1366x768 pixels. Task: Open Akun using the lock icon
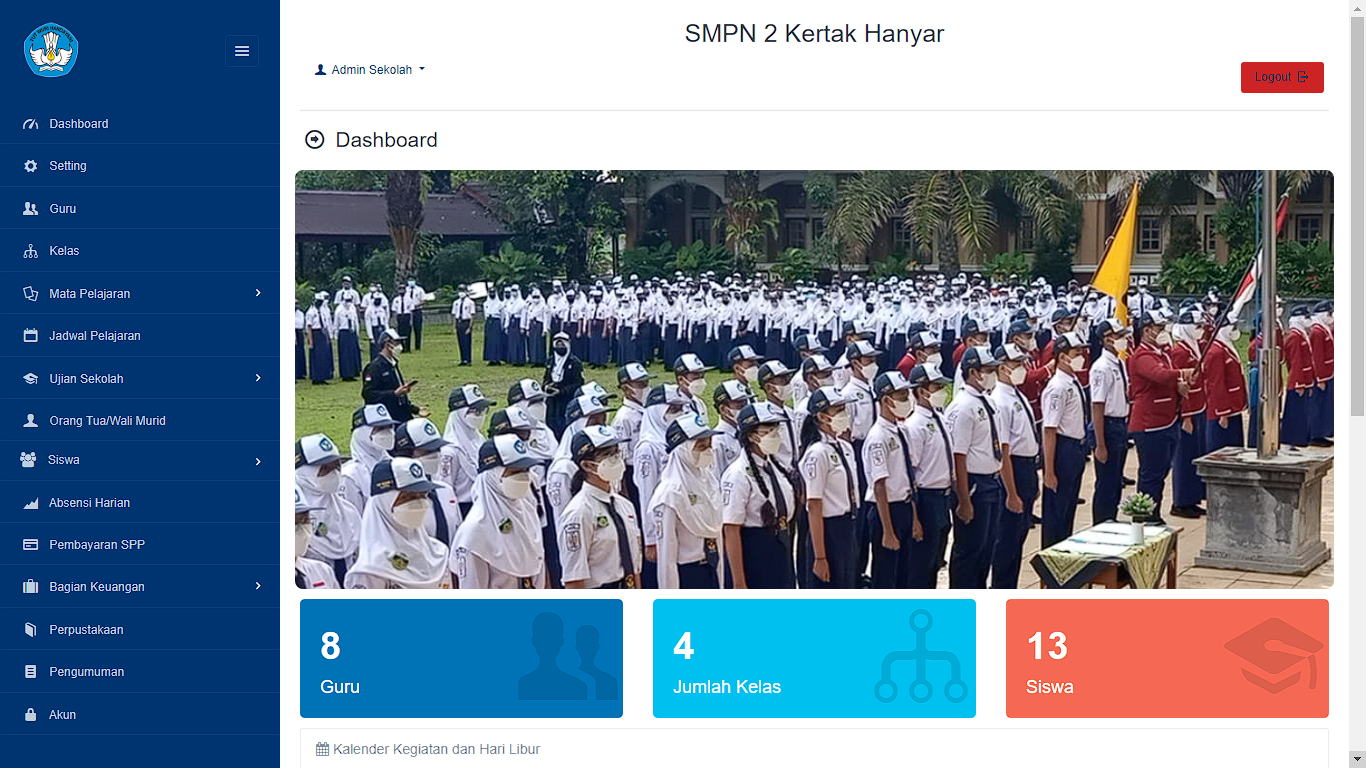31,714
